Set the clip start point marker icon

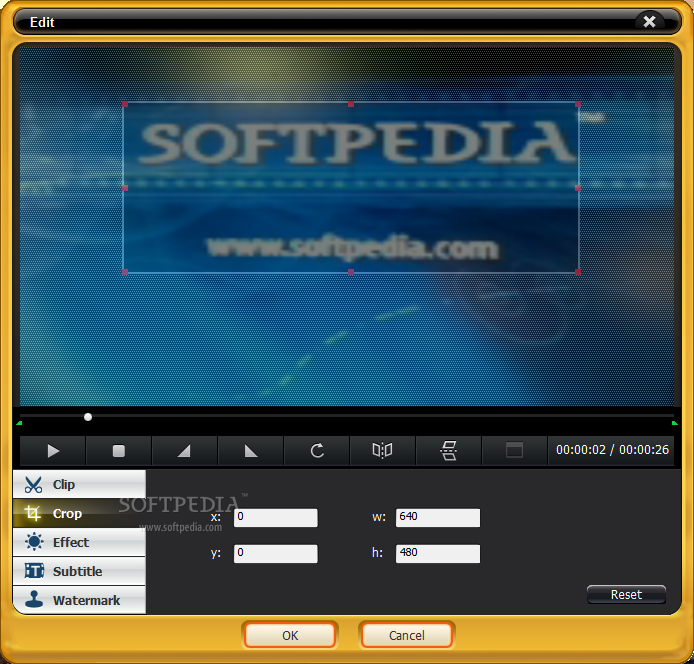coord(185,451)
